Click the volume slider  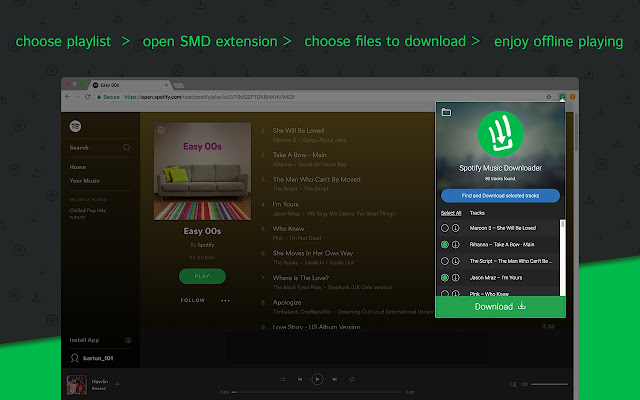549,384
